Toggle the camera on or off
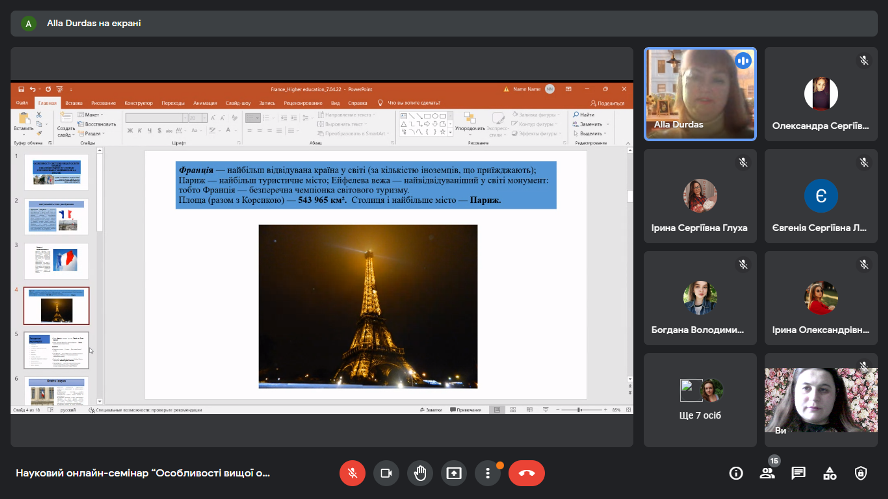 click(x=385, y=473)
